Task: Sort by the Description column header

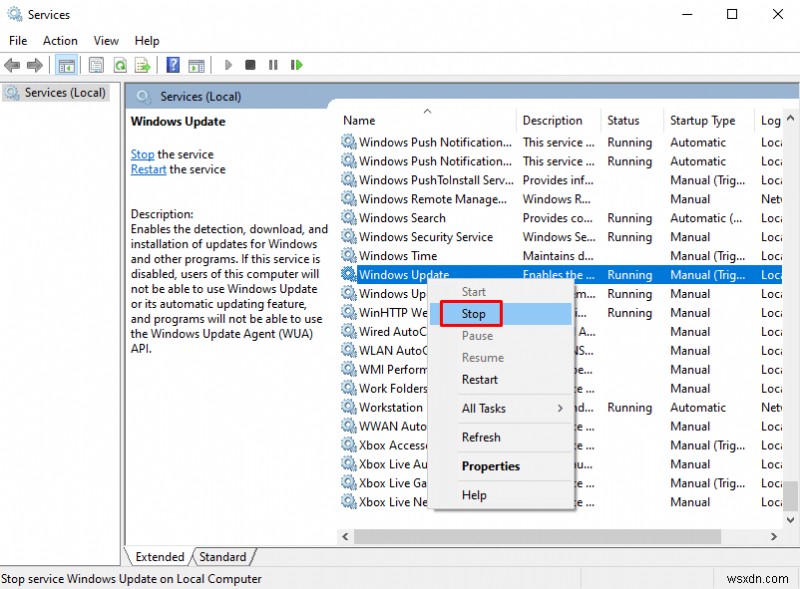Action: (x=558, y=120)
